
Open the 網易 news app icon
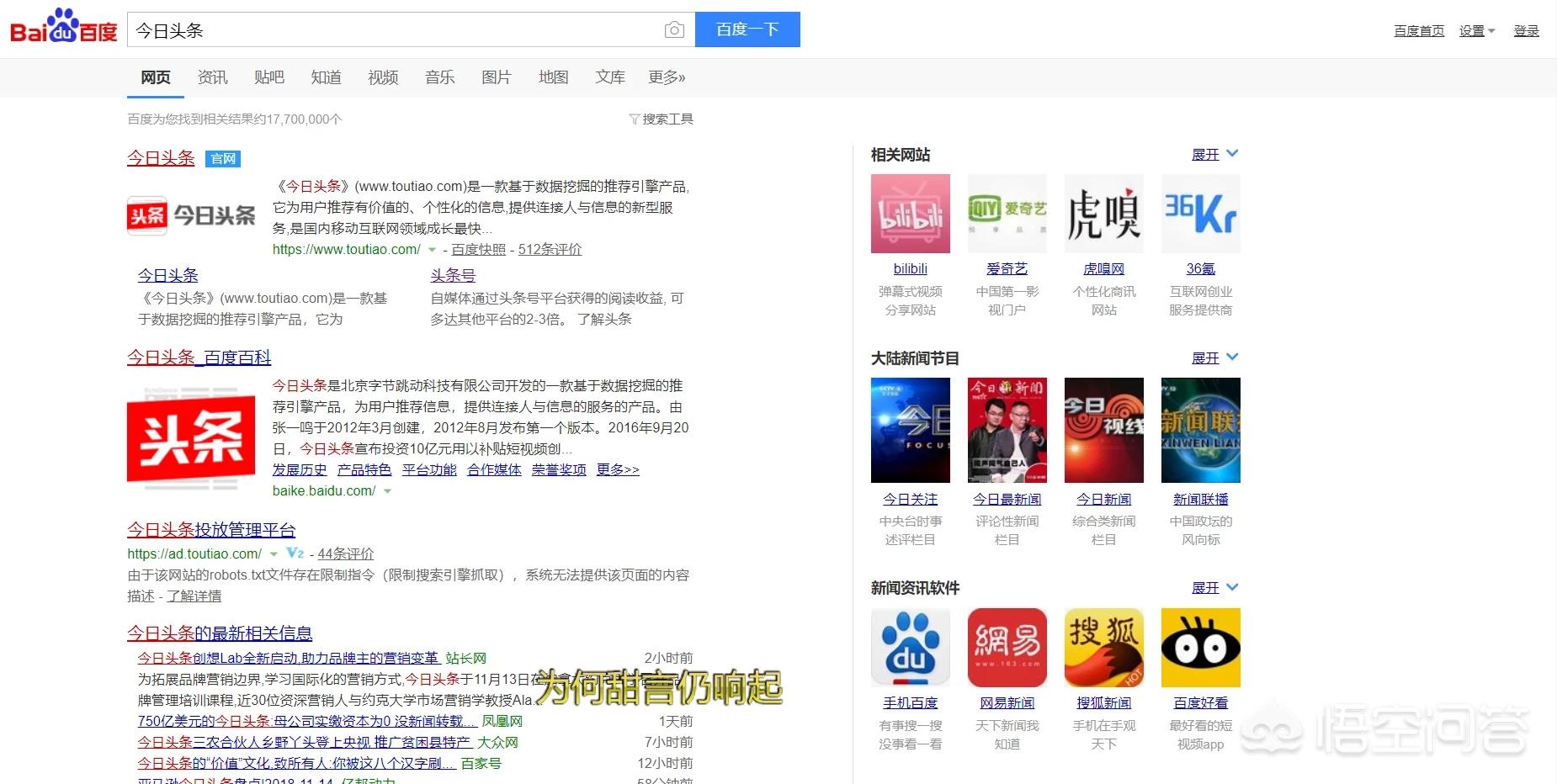pyautogui.click(x=1007, y=648)
